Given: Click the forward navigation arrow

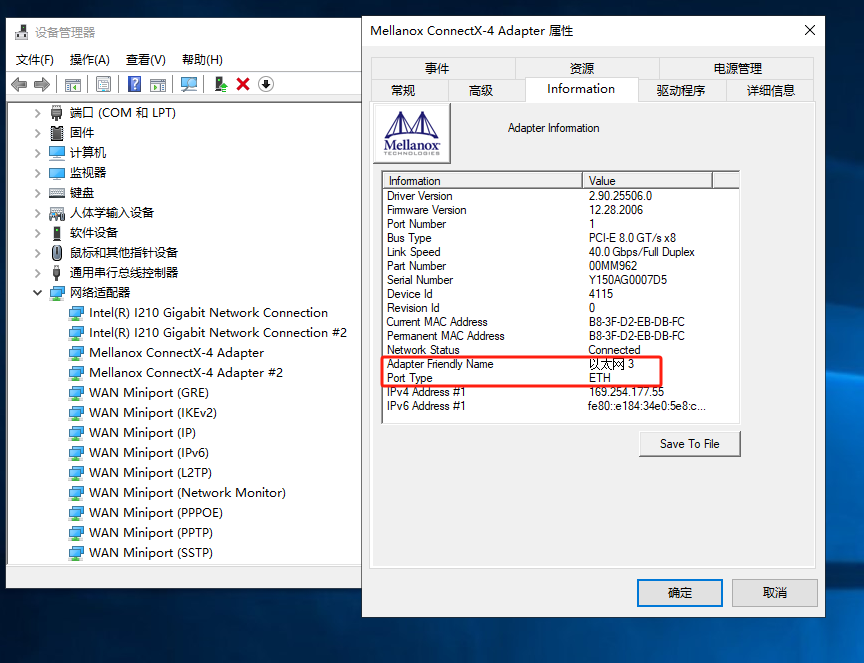Looking at the screenshot, I should point(41,83).
